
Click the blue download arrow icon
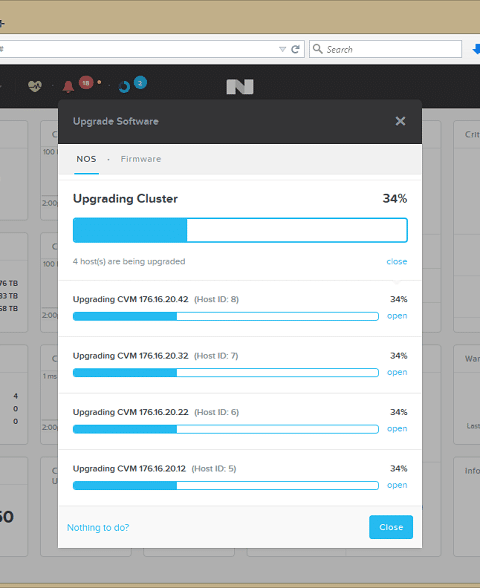476,49
